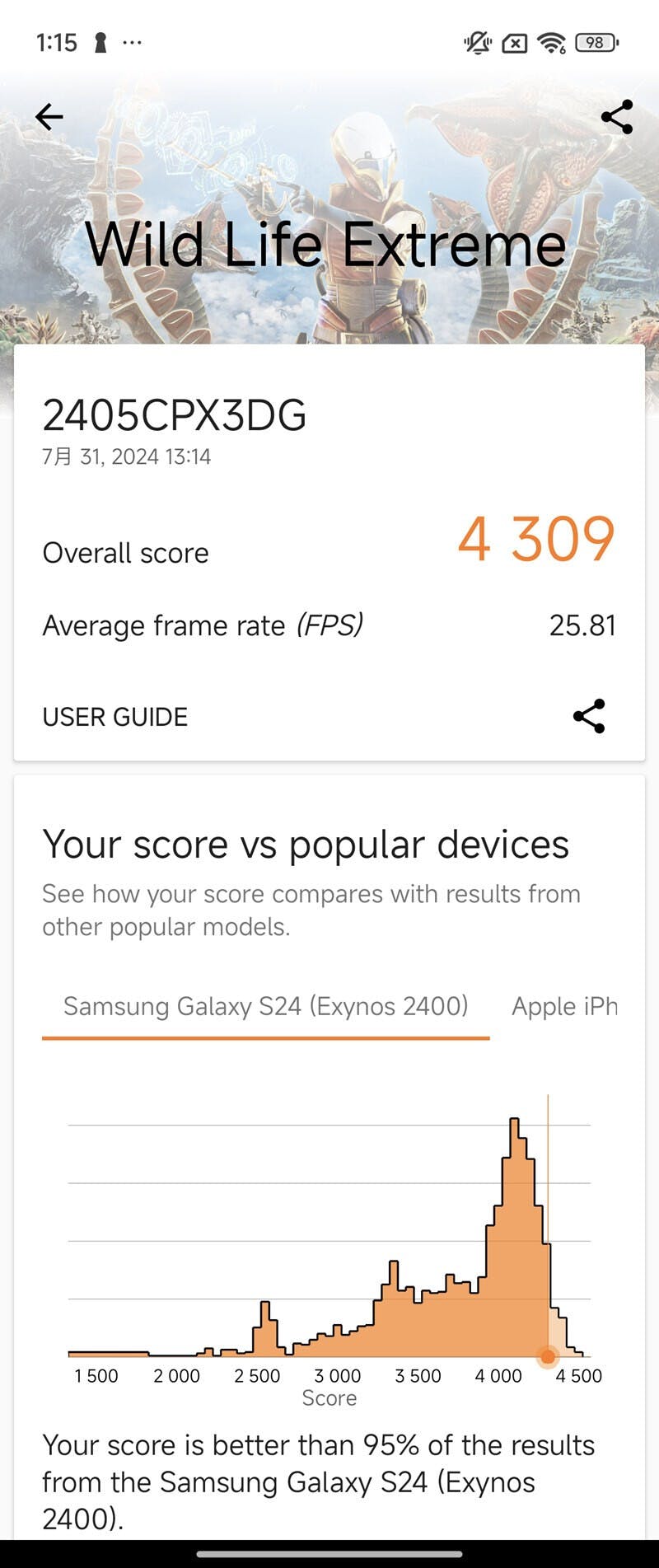Viewport: 659px width, 1568px height.
Task: Tap the SIM error status icon
Action: [x=514, y=43]
